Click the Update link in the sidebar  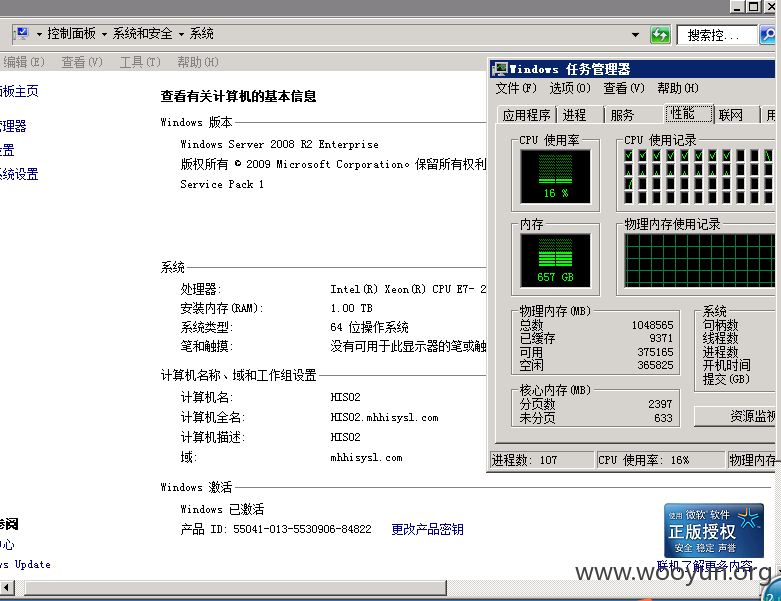pyautogui.click(x=25, y=565)
